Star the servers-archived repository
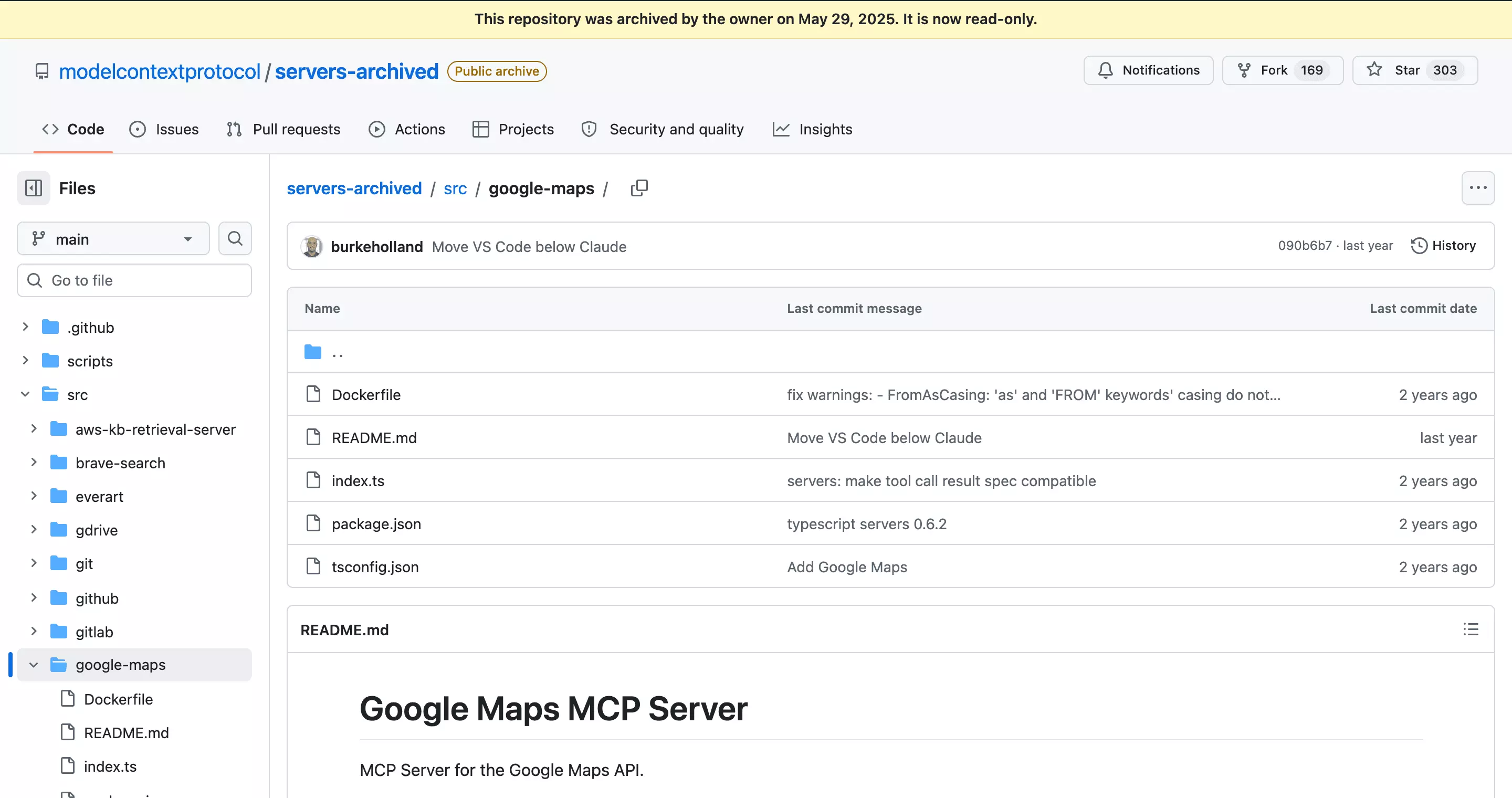The height and width of the screenshot is (798, 1512). [x=1414, y=70]
